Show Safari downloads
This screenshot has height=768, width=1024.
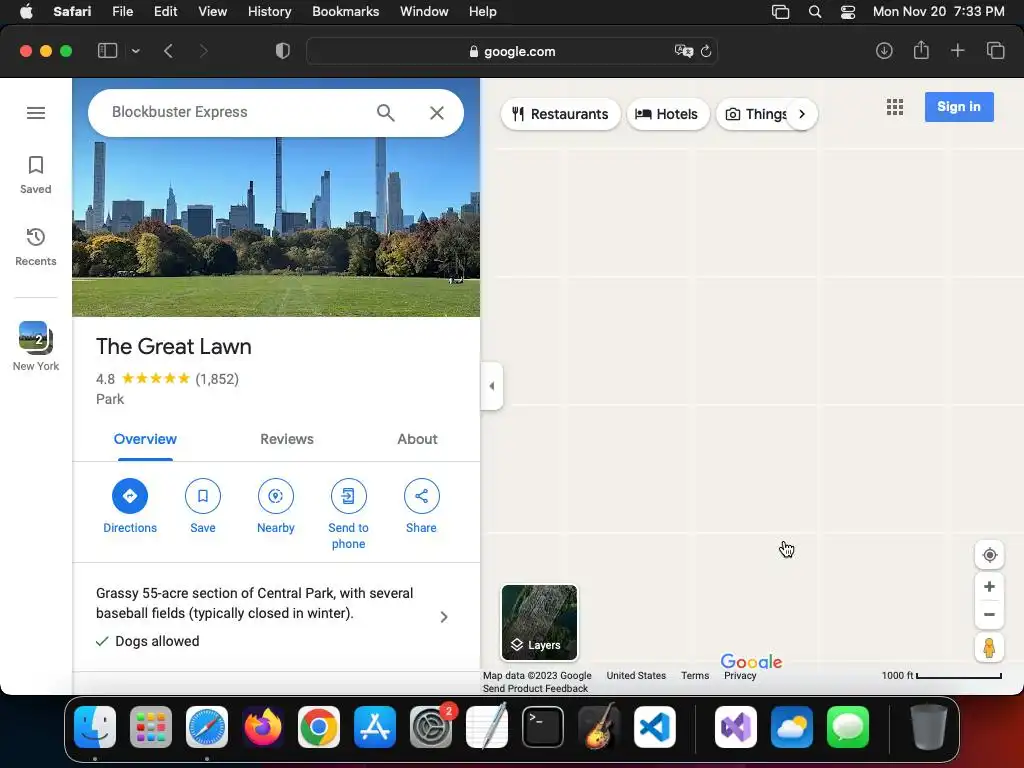click(884, 51)
